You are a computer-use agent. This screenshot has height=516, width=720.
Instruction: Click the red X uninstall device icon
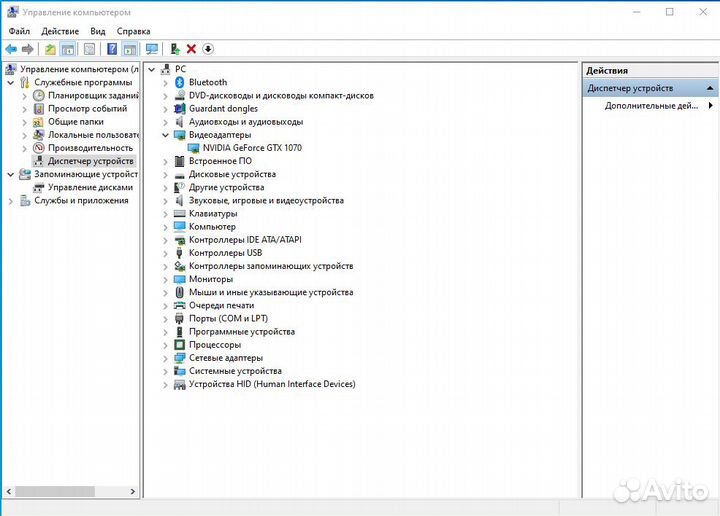pyautogui.click(x=191, y=49)
